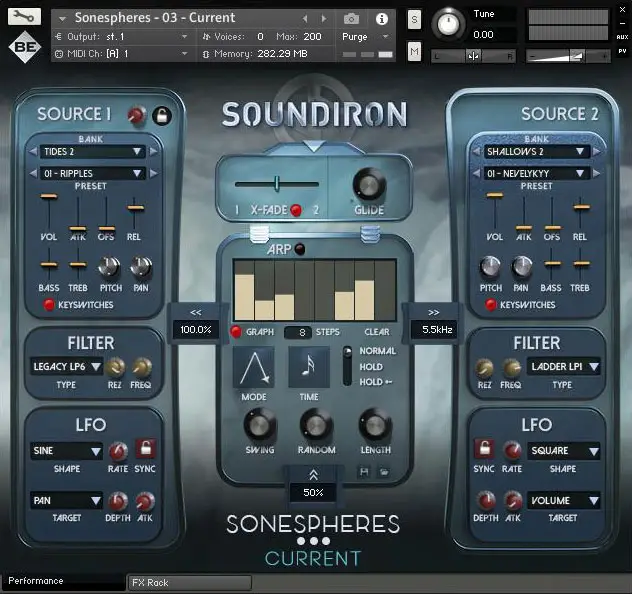Select next Source 2 bank arrow
The width and height of the screenshot is (632, 594).
(x=597, y=152)
